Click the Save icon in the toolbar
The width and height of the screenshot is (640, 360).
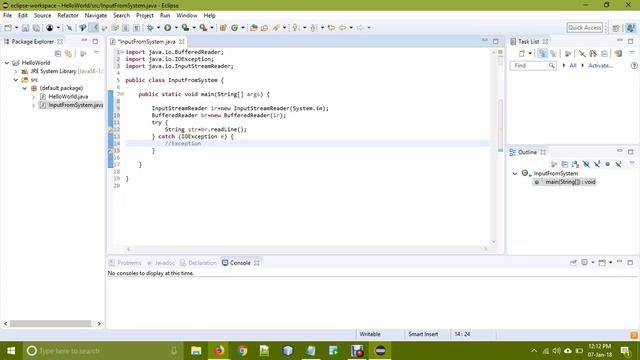pos(25,28)
